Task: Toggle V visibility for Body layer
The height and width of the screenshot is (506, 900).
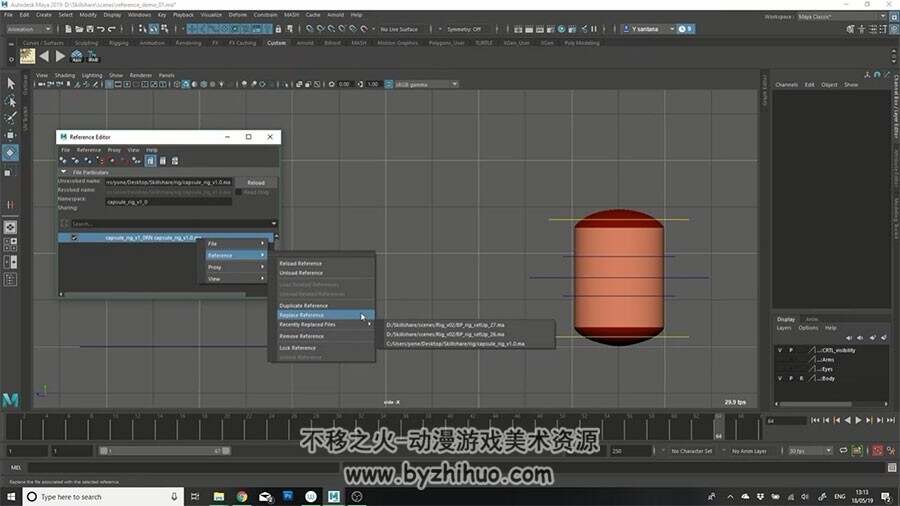Action: [x=779, y=379]
